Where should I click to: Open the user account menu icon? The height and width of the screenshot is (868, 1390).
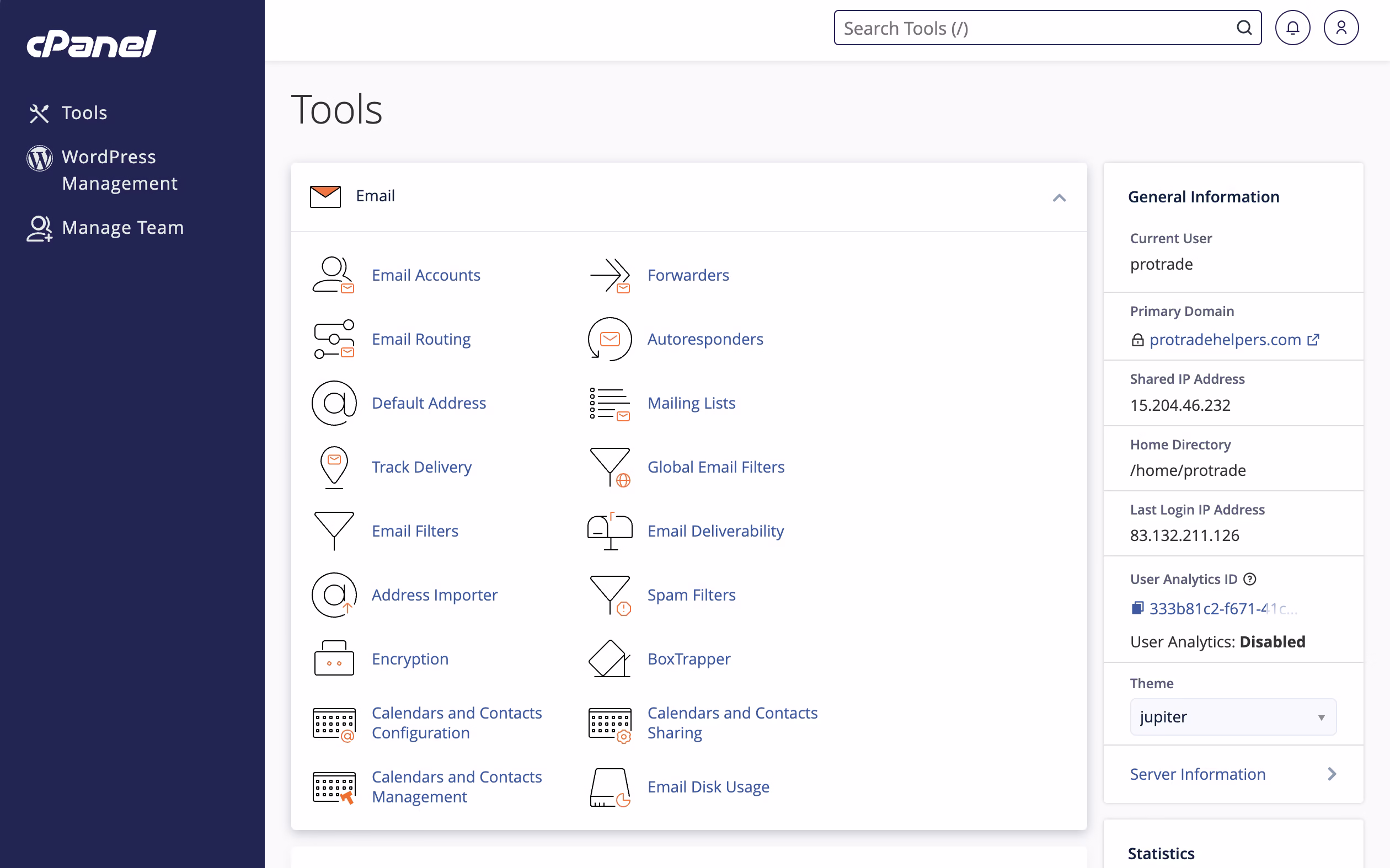pos(1341,28)
